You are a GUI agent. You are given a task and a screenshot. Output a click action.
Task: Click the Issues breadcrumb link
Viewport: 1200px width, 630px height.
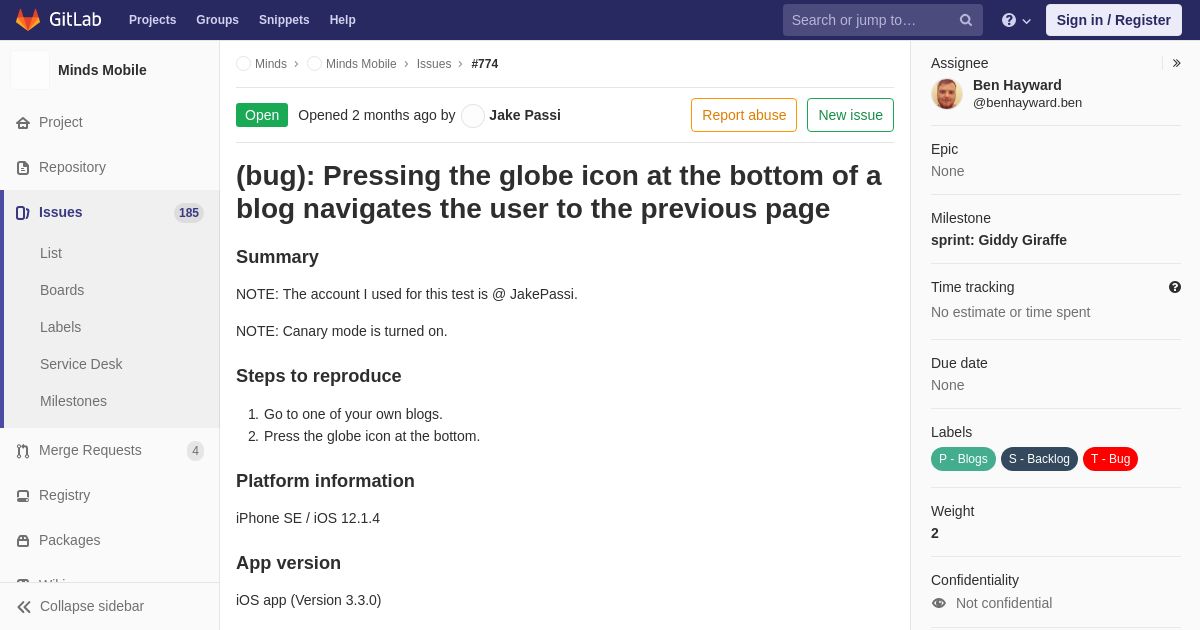[434, 64]
